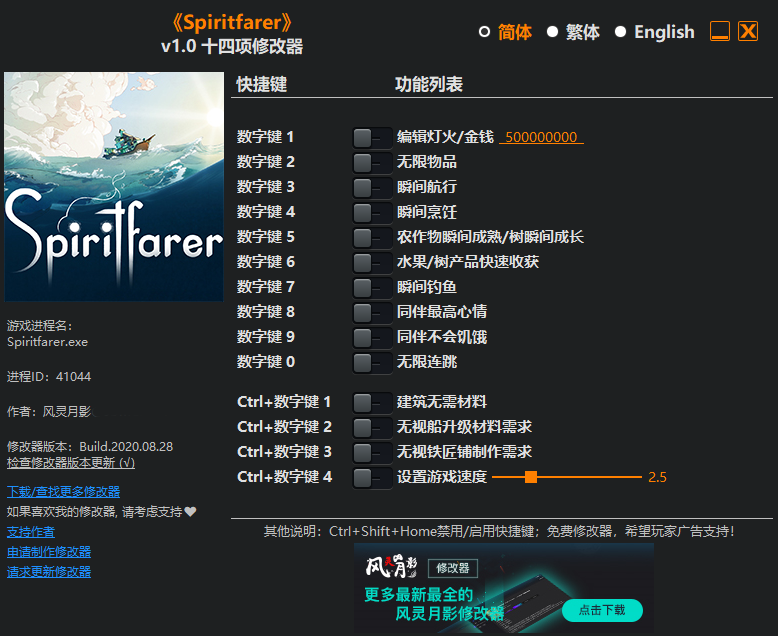The image size is (778, 636).
Task: Click the Spiritfarer game cover image
Action: coord(114,187)
